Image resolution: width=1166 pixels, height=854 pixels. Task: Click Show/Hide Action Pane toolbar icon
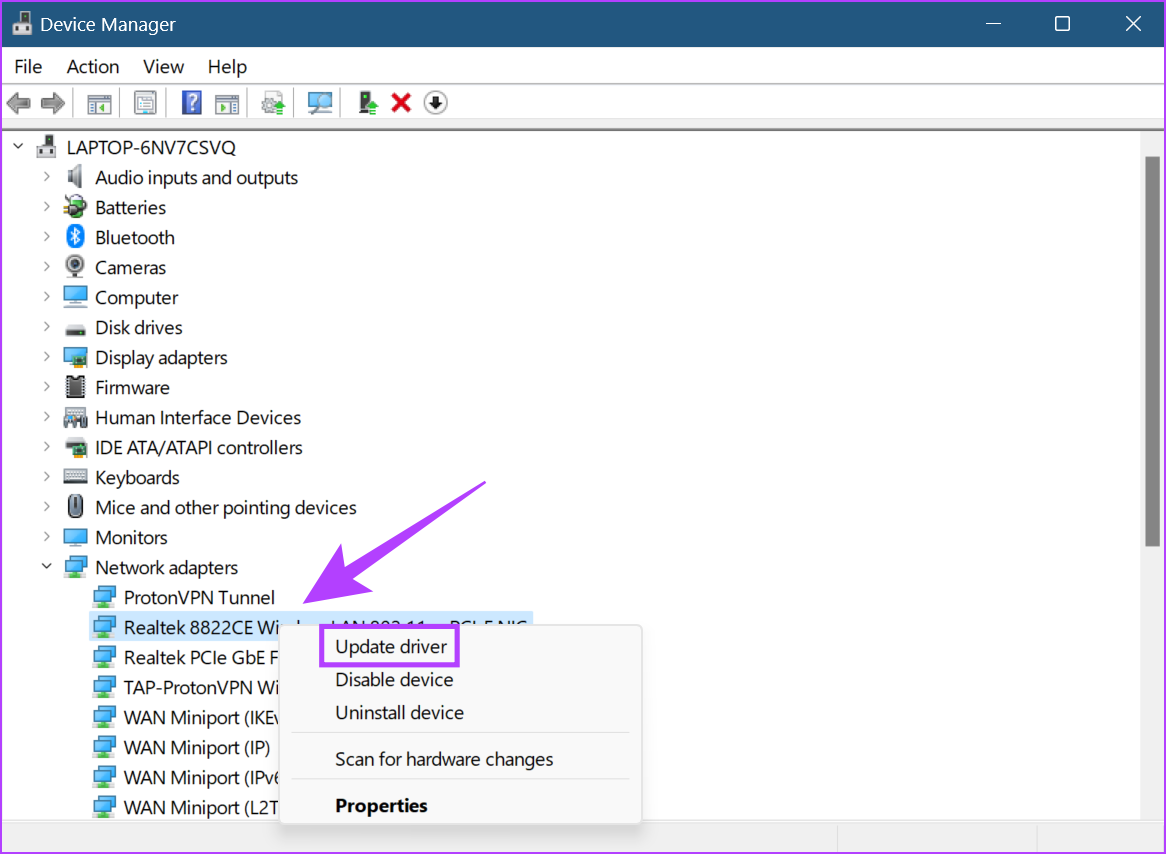point(227,103)
